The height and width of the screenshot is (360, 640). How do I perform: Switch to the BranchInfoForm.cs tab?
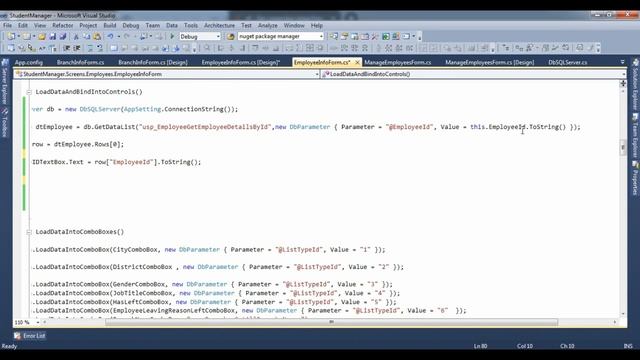(x=80, y=62)
